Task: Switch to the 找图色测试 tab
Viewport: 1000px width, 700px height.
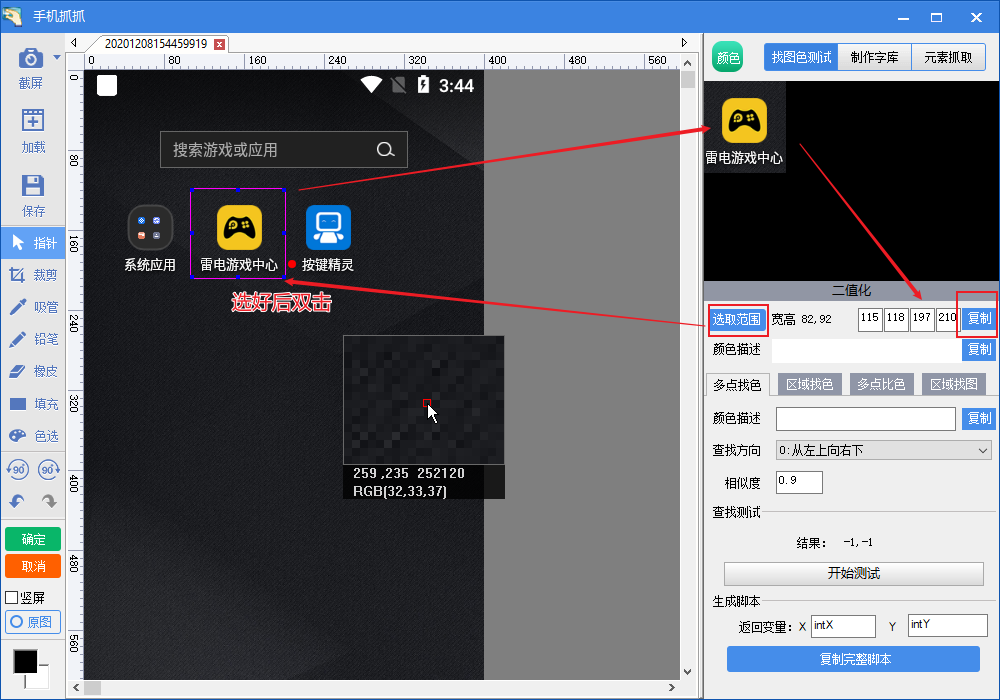Action: [x=801, y=57]
